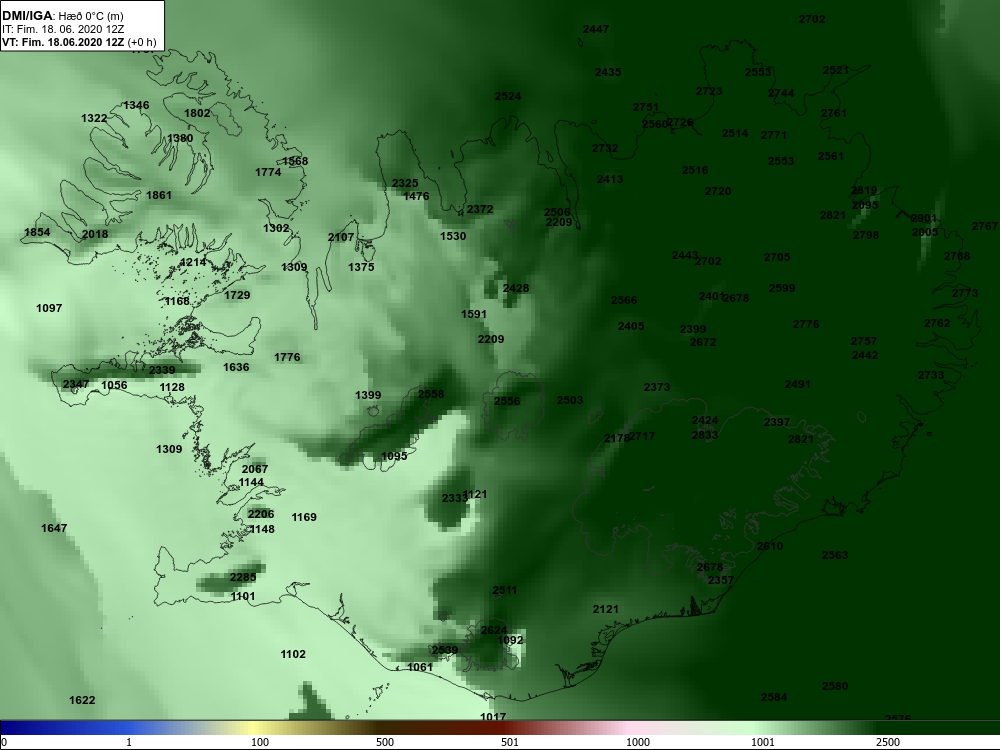Click blue section of the color scale
This screenshot has height=750, width=1000.
point(64,728)
